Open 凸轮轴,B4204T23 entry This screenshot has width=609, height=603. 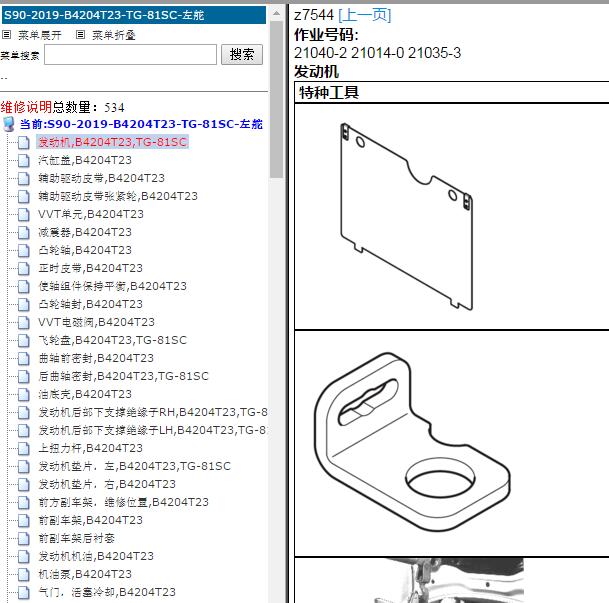pyautogui.click(x=85, y=250)
